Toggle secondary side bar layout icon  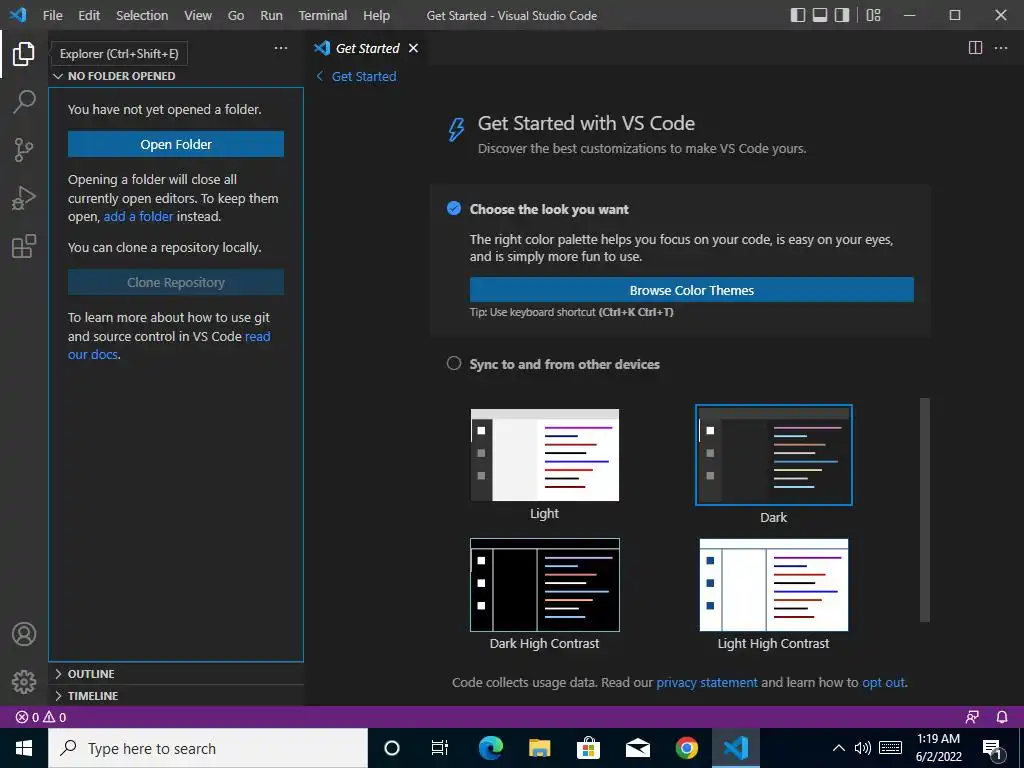pyautogui.click(x=842, y=15)
